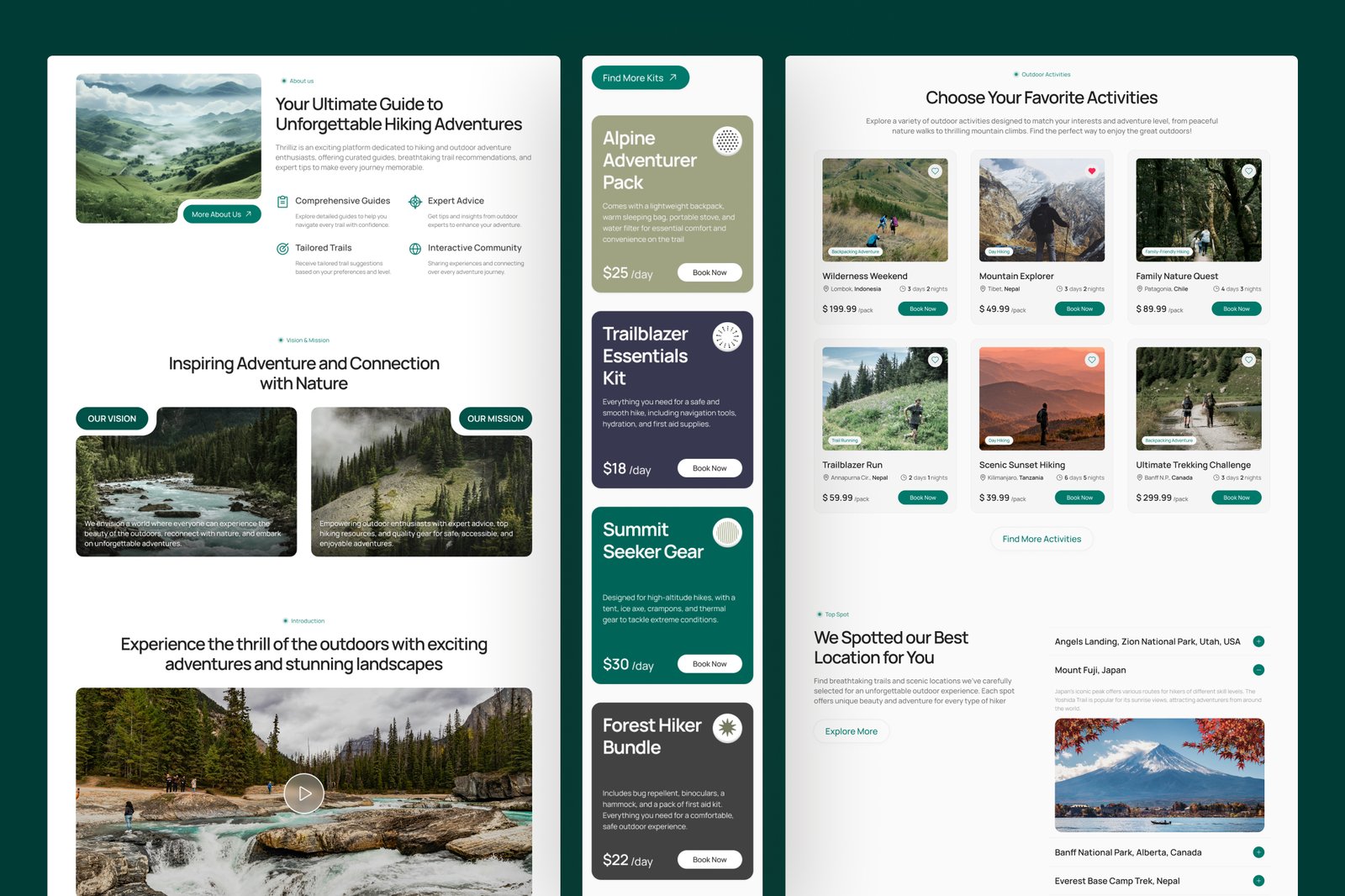This screenshot has height=896, width=1345.
Task: Click the Trailblazer Essentials Kit circular icon
Action: tap(727, 336)
